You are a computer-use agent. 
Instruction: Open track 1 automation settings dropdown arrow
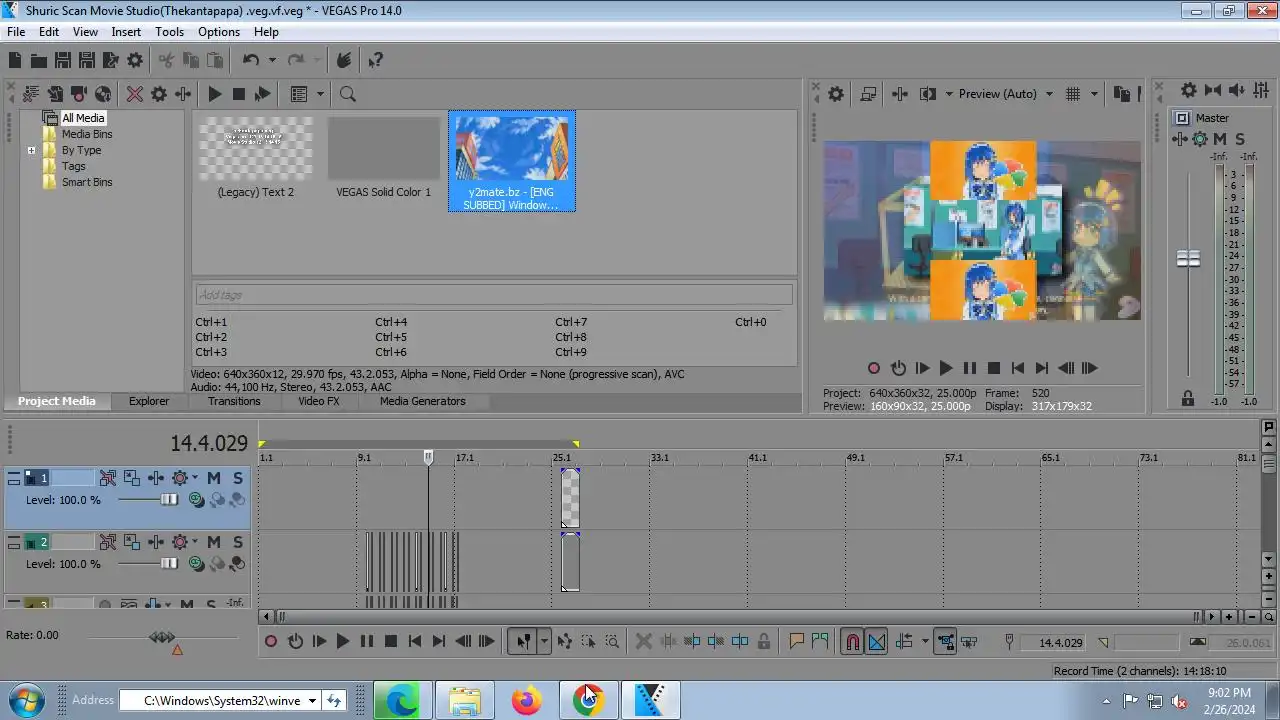click(194, 478)
